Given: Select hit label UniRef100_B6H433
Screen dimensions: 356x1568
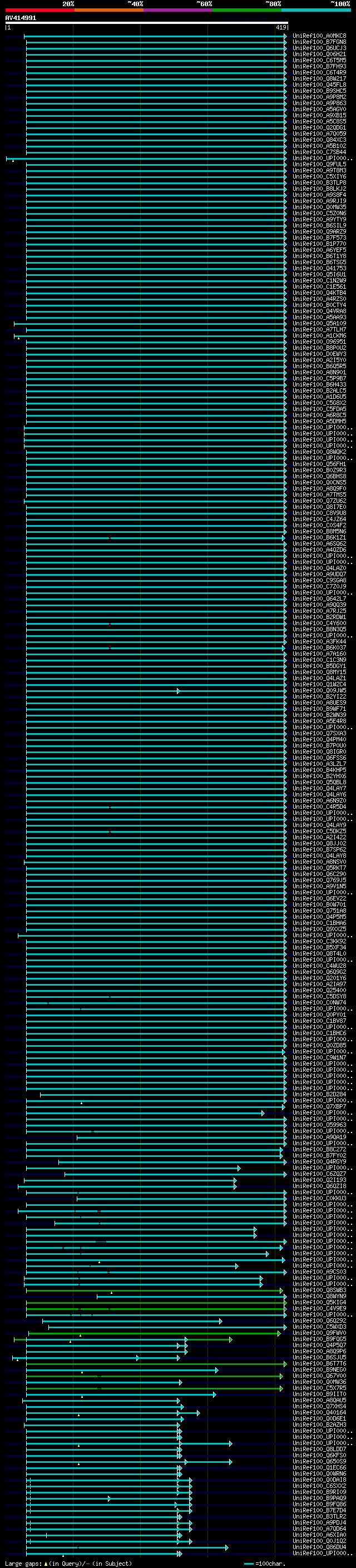Looking at the screenshot, I should 319,385.
